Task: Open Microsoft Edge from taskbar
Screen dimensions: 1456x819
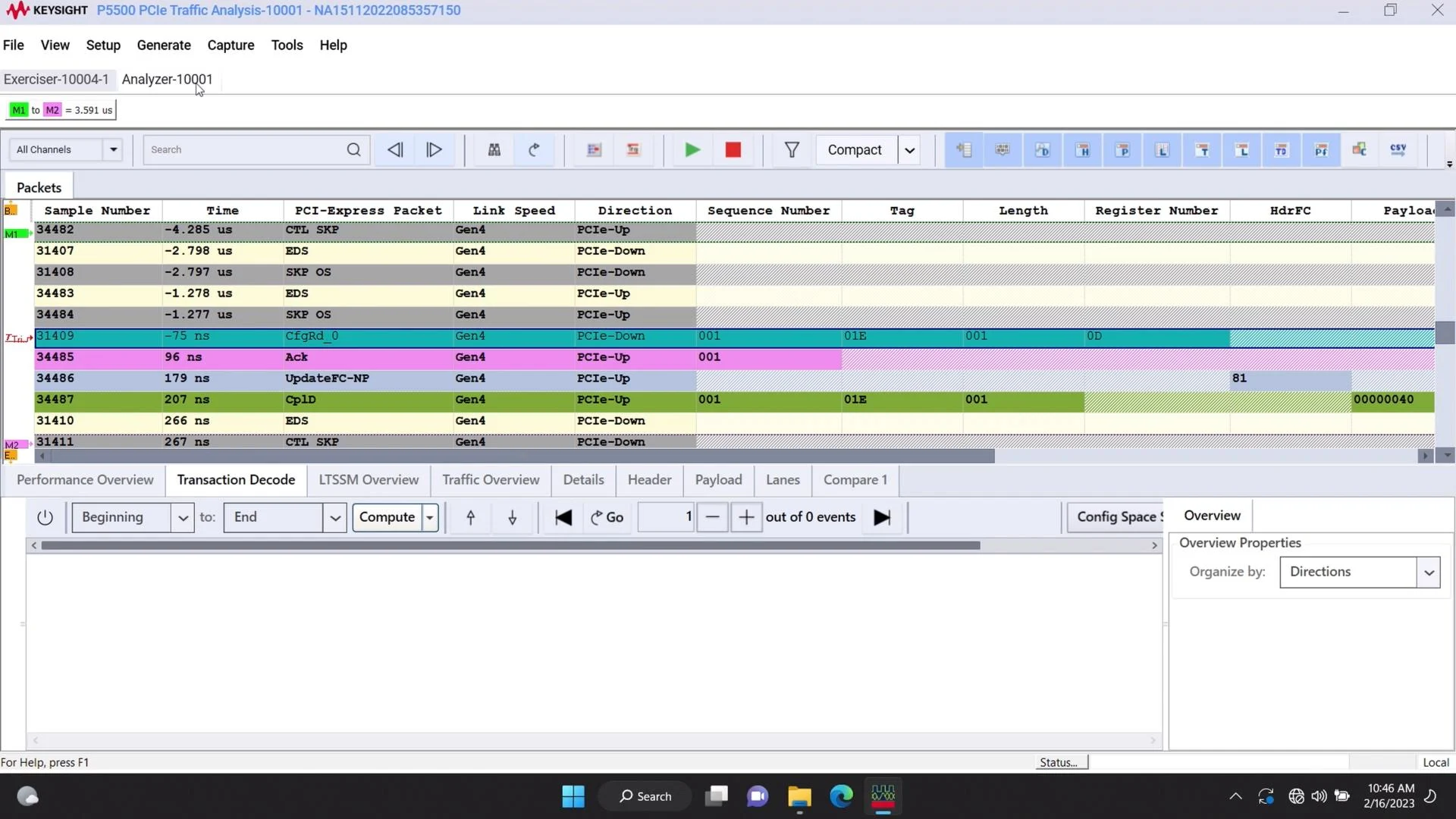Action: pyautogui.click(x=840, y=796)
